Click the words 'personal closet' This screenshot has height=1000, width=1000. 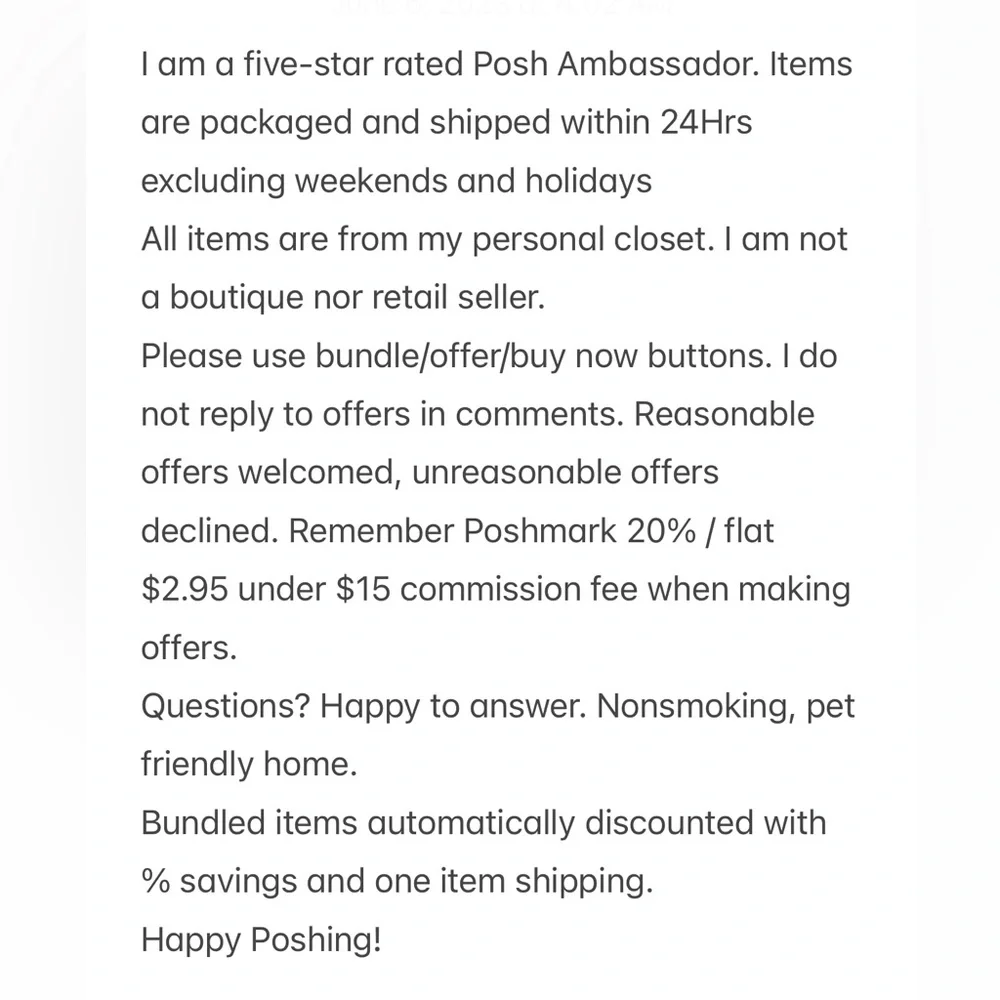[x=591, y=240]
